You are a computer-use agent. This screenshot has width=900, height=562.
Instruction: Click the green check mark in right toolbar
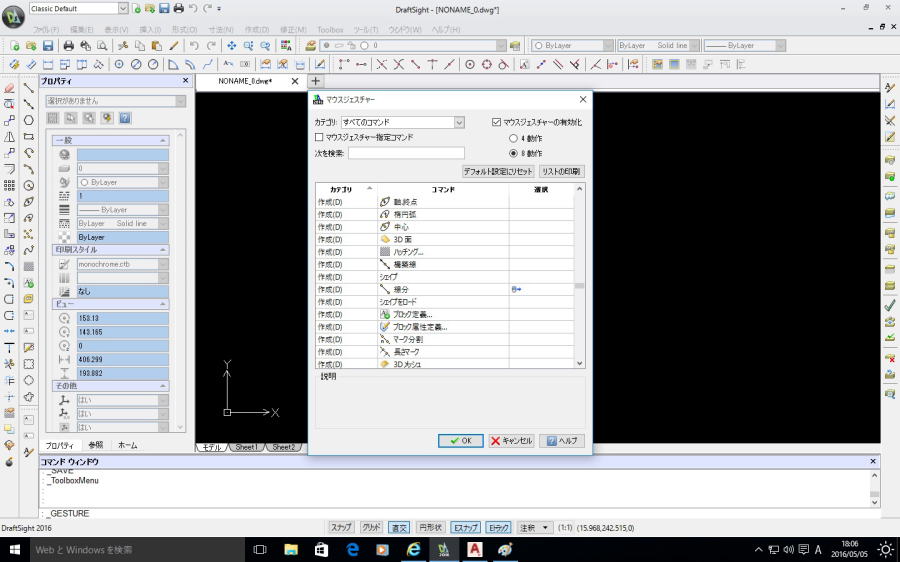point(890,305)
